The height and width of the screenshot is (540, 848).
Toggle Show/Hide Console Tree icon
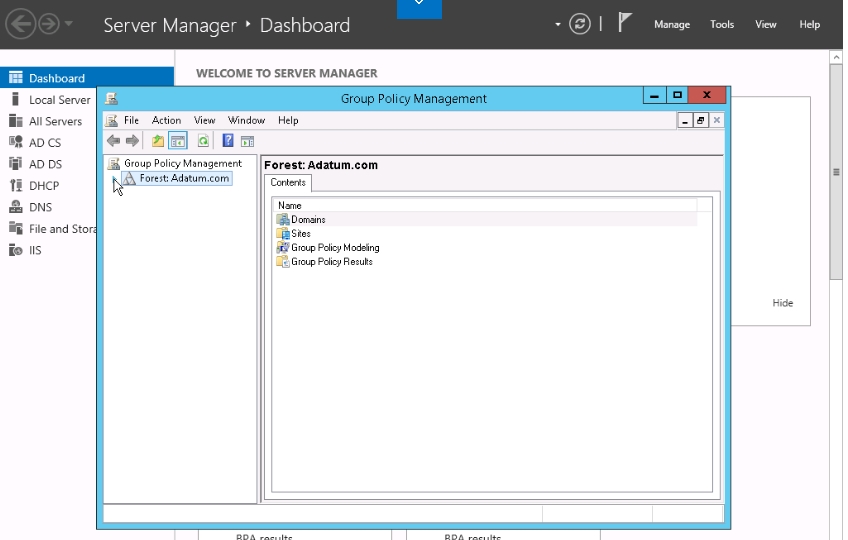(178, 141)
